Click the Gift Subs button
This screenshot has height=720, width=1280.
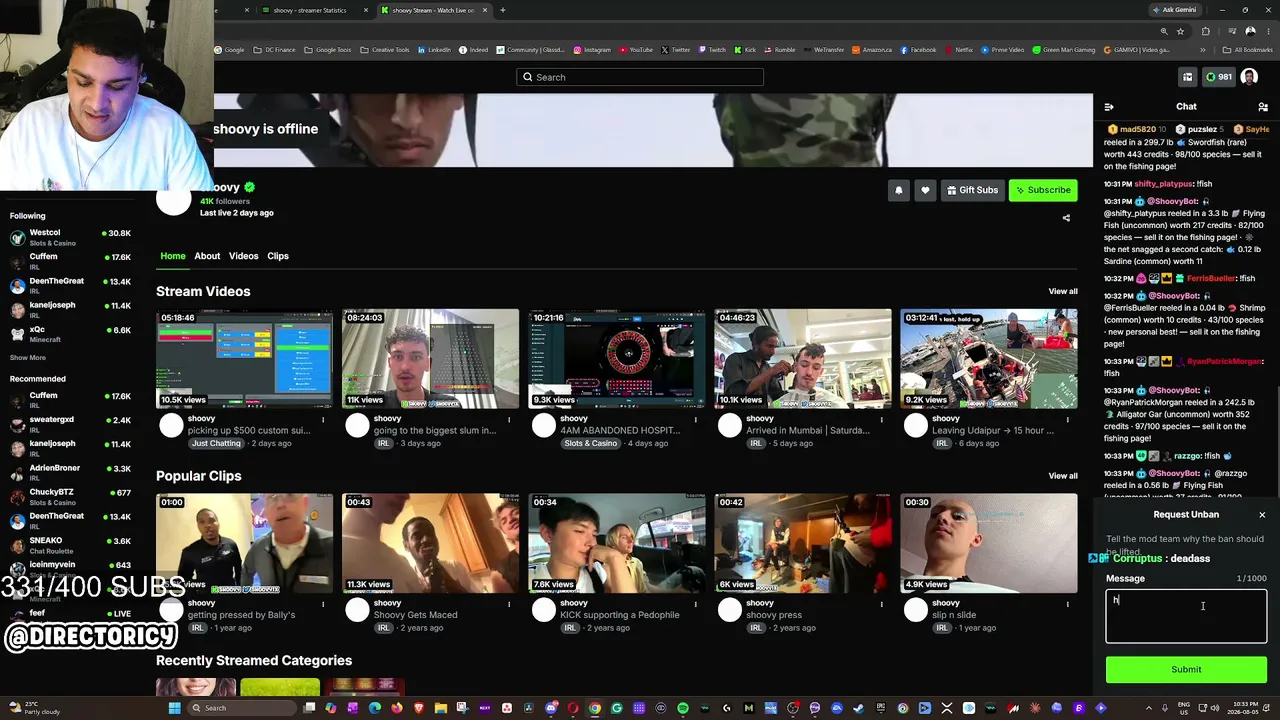tap(972, 190)
